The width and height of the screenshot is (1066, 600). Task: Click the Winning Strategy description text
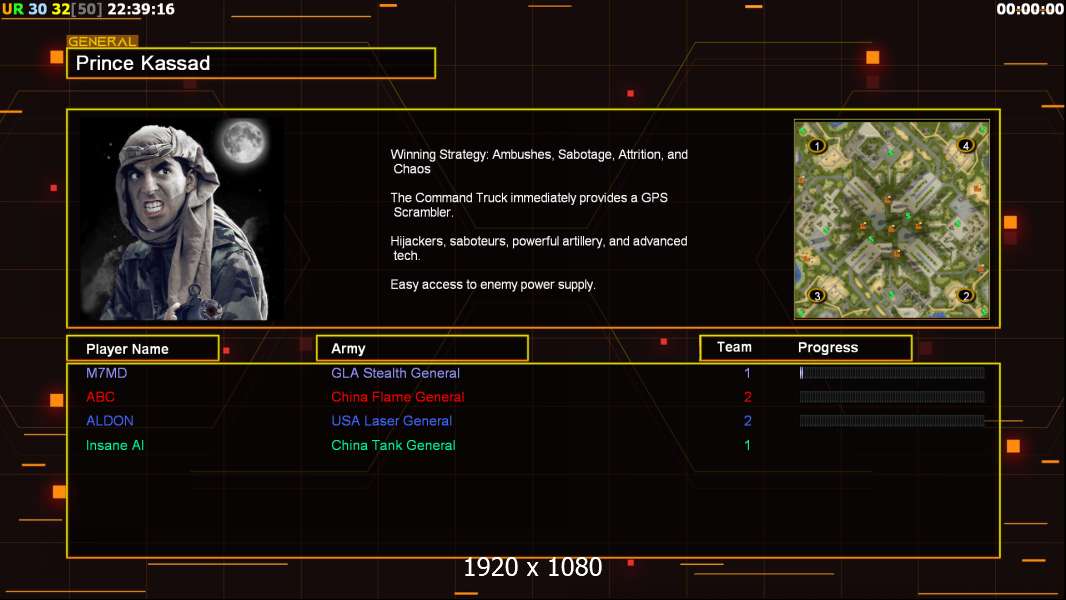point(539,162)
